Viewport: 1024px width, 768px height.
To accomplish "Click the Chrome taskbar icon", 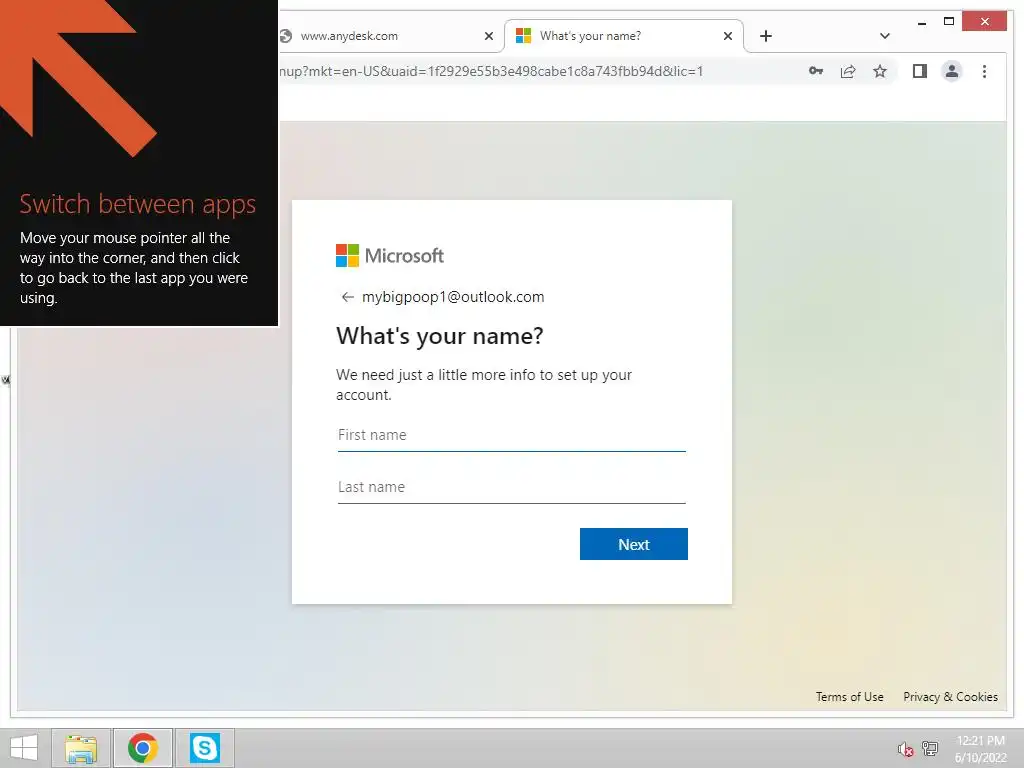I will point(143,748).
